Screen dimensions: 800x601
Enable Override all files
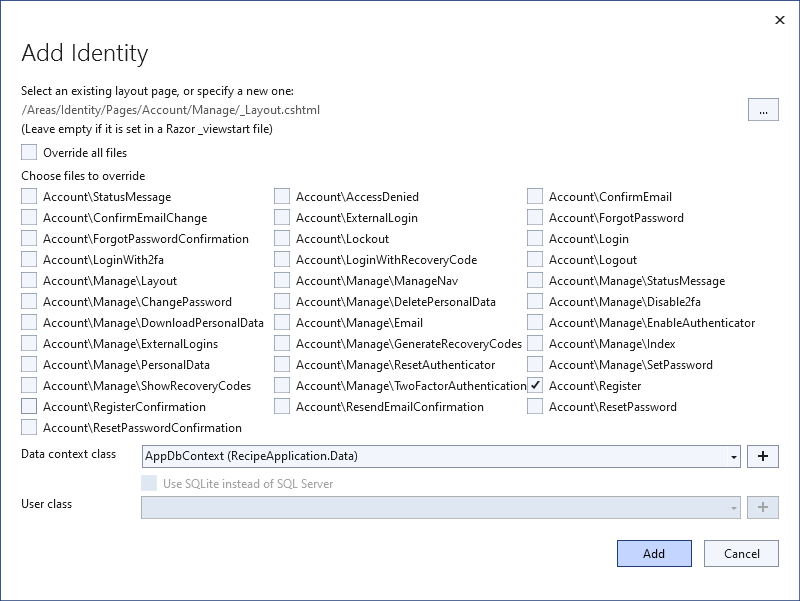pos(29,152)
